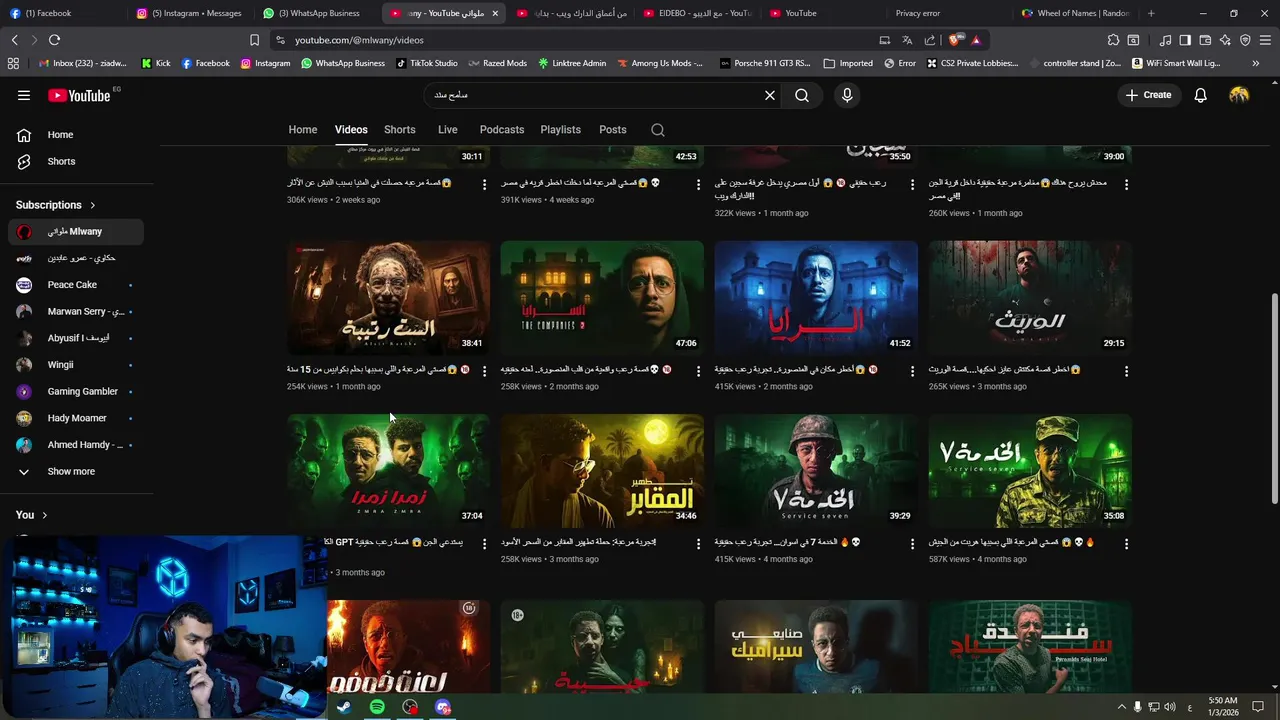Show hidden bookmarks overflow chevron
1280x720 pixels.
[x=1256, y=63]
